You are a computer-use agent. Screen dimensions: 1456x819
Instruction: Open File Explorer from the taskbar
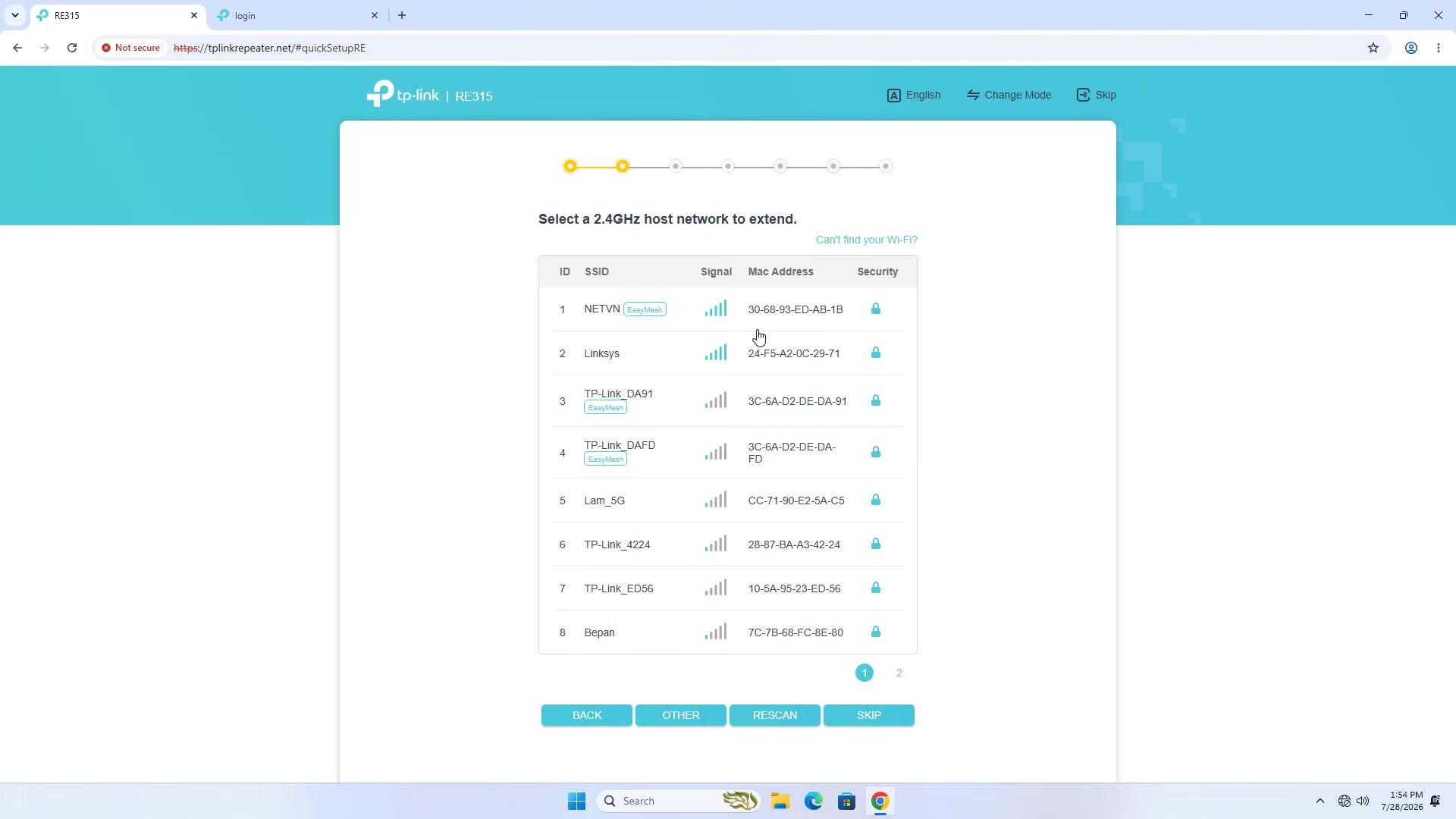pyautogui.click(x=780, y=801)
